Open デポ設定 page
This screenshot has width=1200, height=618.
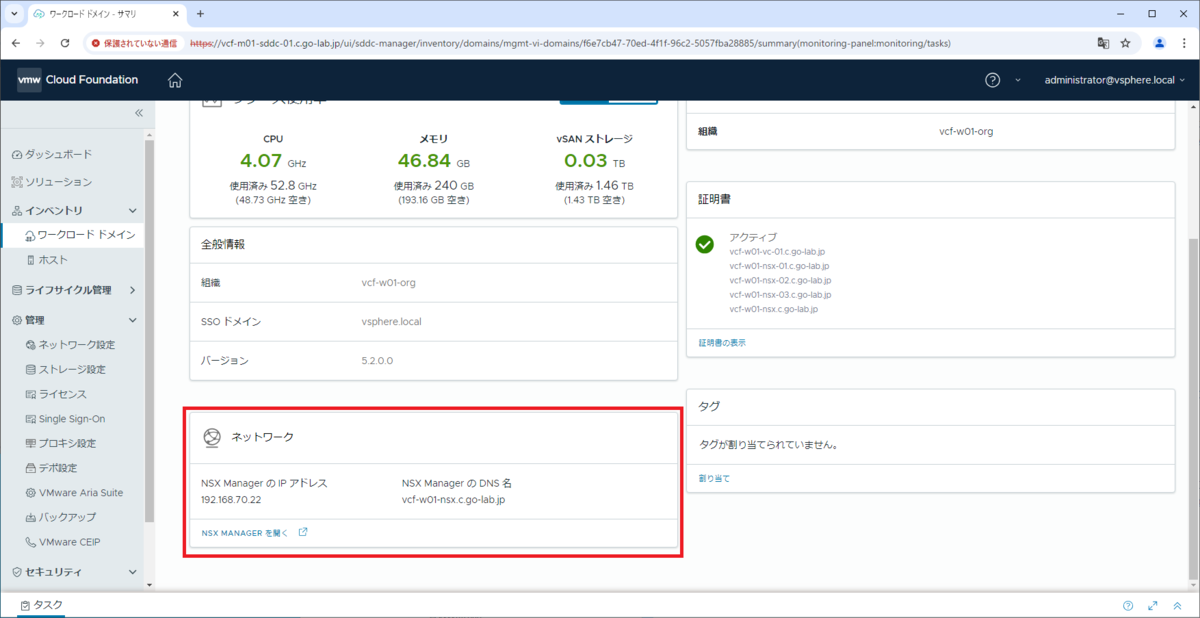coord(58,468)
